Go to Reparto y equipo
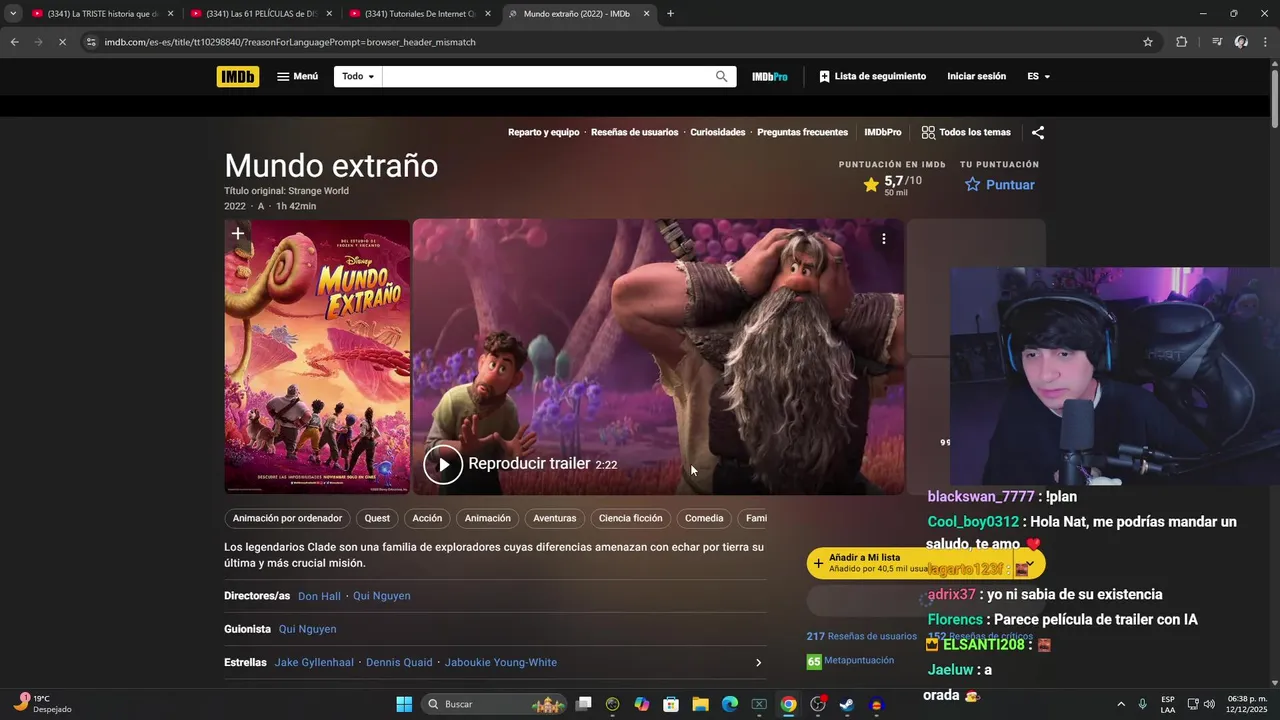 543,132
